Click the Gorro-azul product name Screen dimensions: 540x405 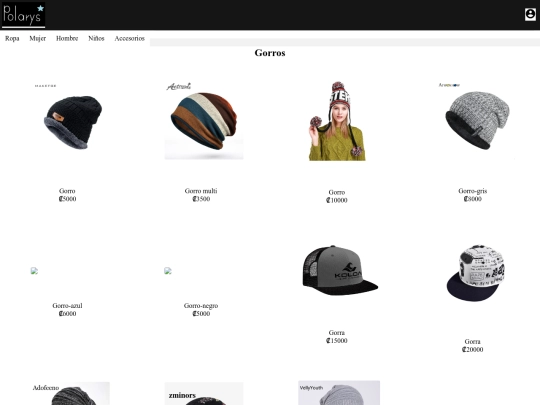(68, 305)
